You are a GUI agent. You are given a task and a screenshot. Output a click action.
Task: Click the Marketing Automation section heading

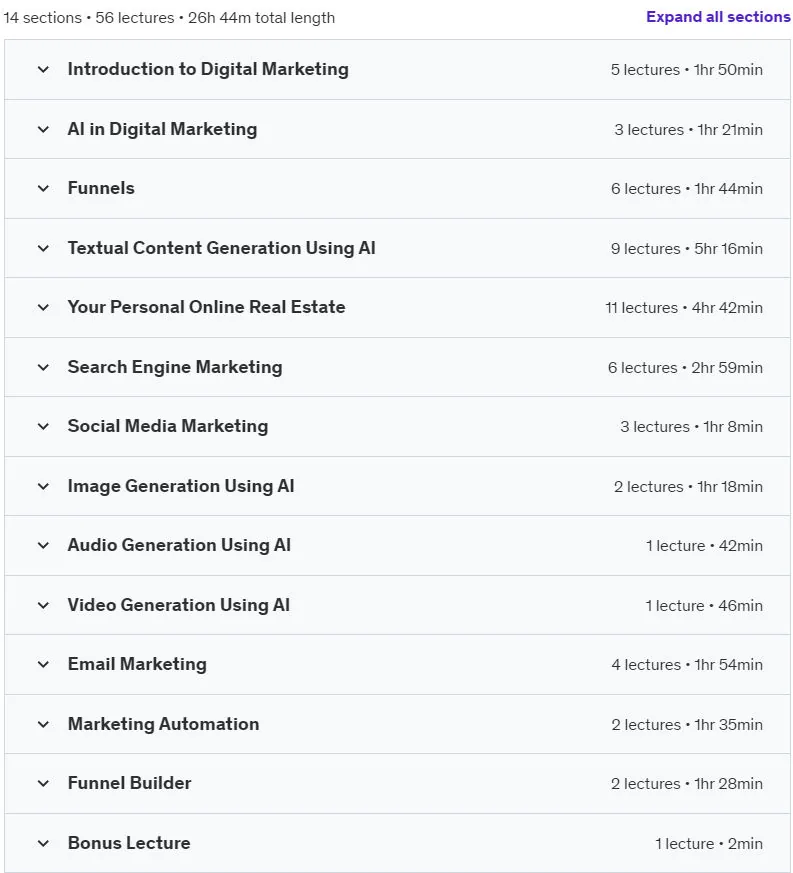(x=163, y=724)
